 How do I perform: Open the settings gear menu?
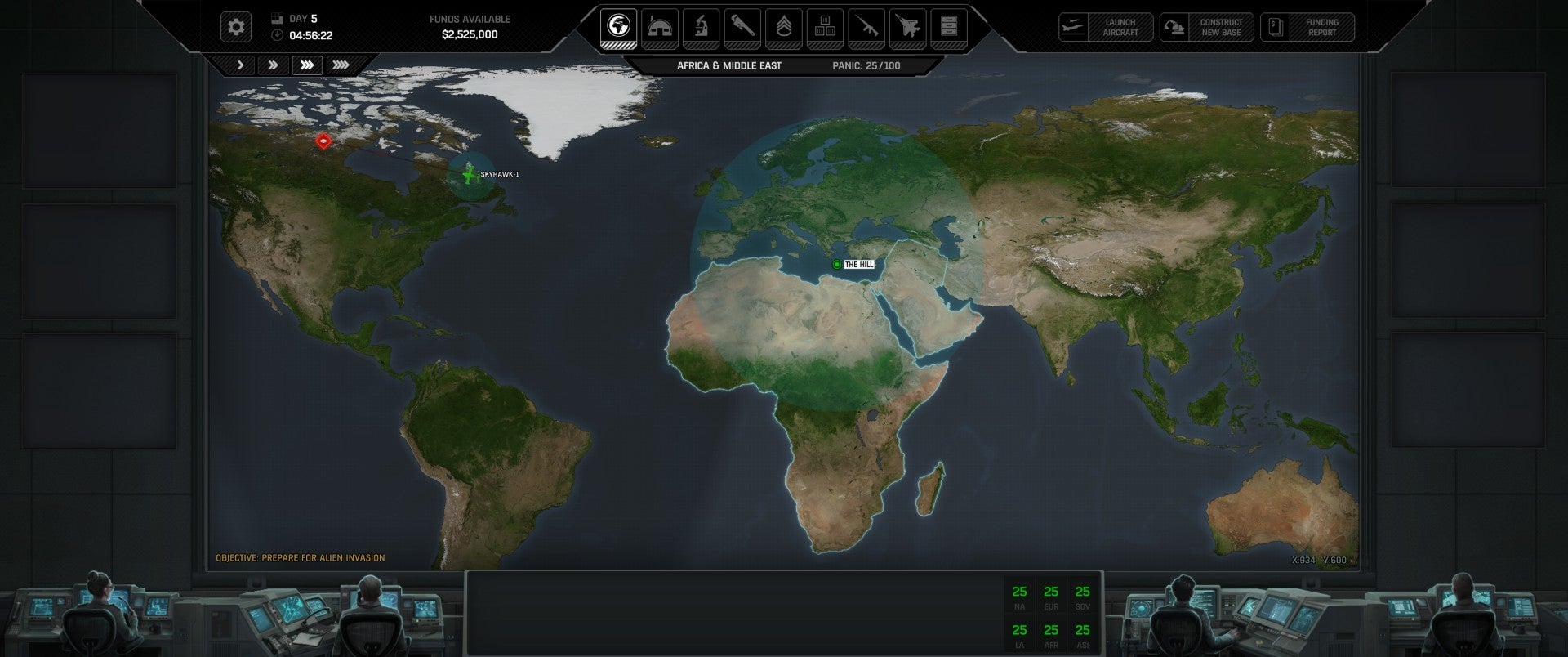(x=236, y=27)
